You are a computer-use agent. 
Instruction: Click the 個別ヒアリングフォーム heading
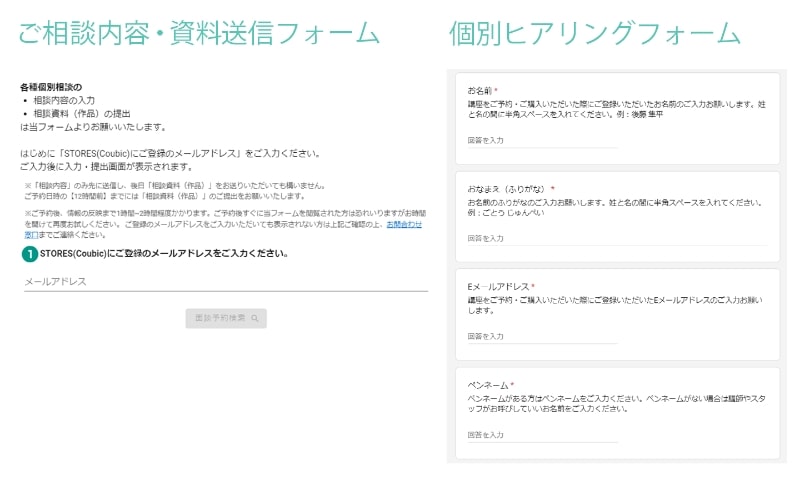(x=594, y=34)
